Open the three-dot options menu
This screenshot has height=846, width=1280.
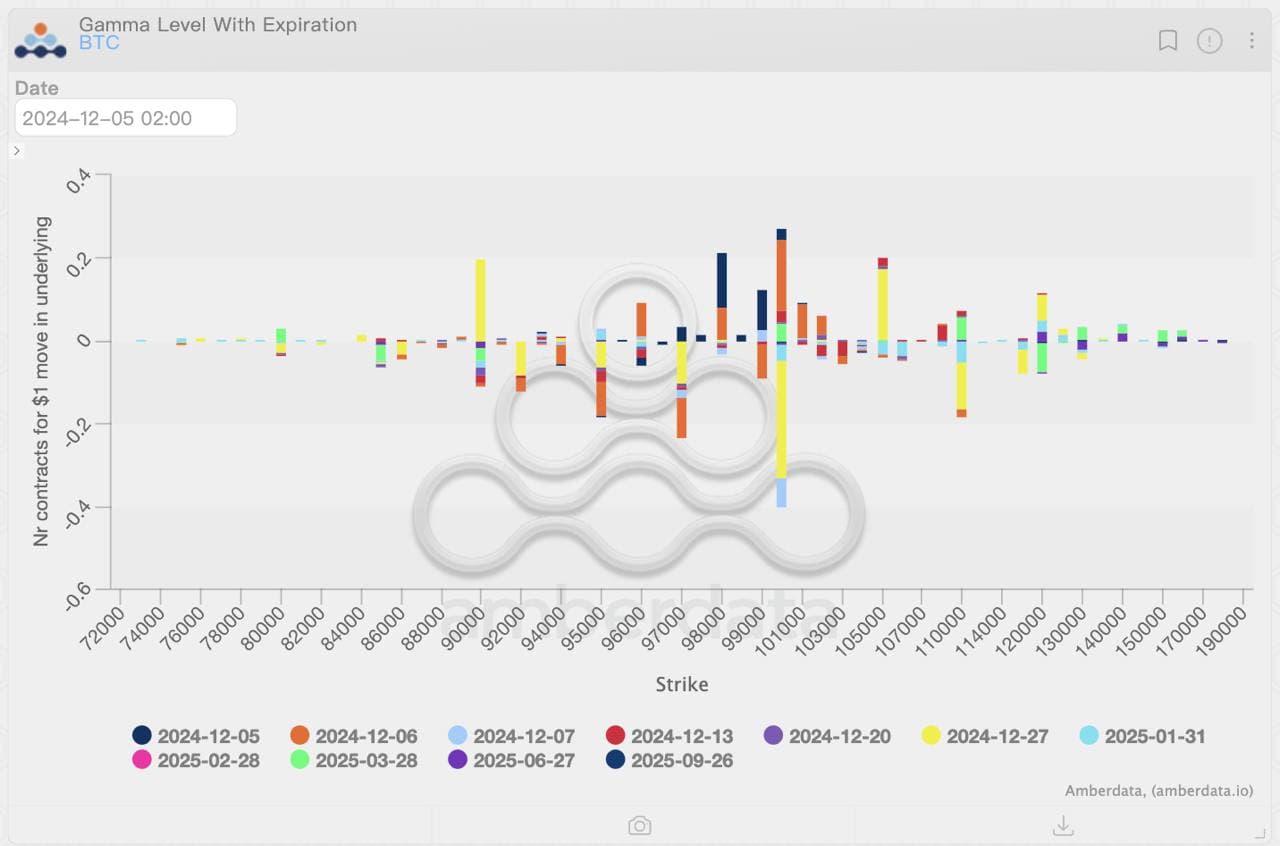pos(1252,40)
